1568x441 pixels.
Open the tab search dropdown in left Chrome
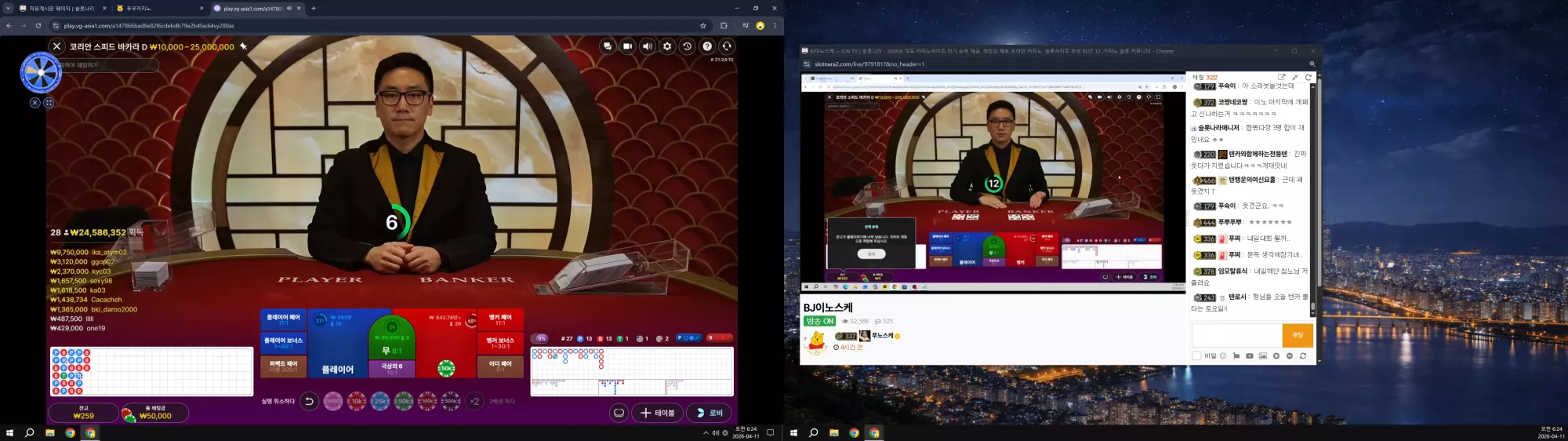click(8, 9)
